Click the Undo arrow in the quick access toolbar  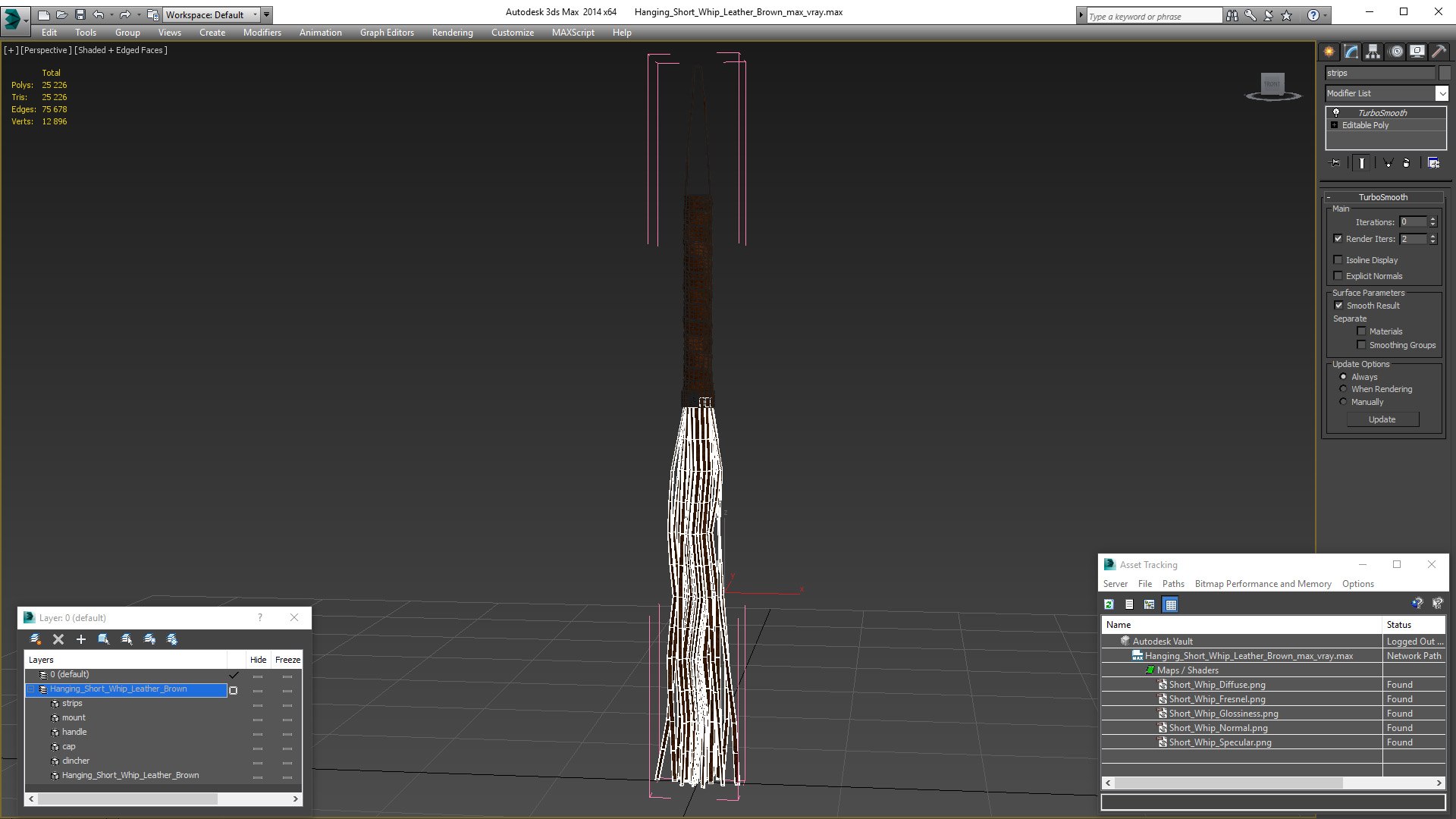[x=99, y=14]
